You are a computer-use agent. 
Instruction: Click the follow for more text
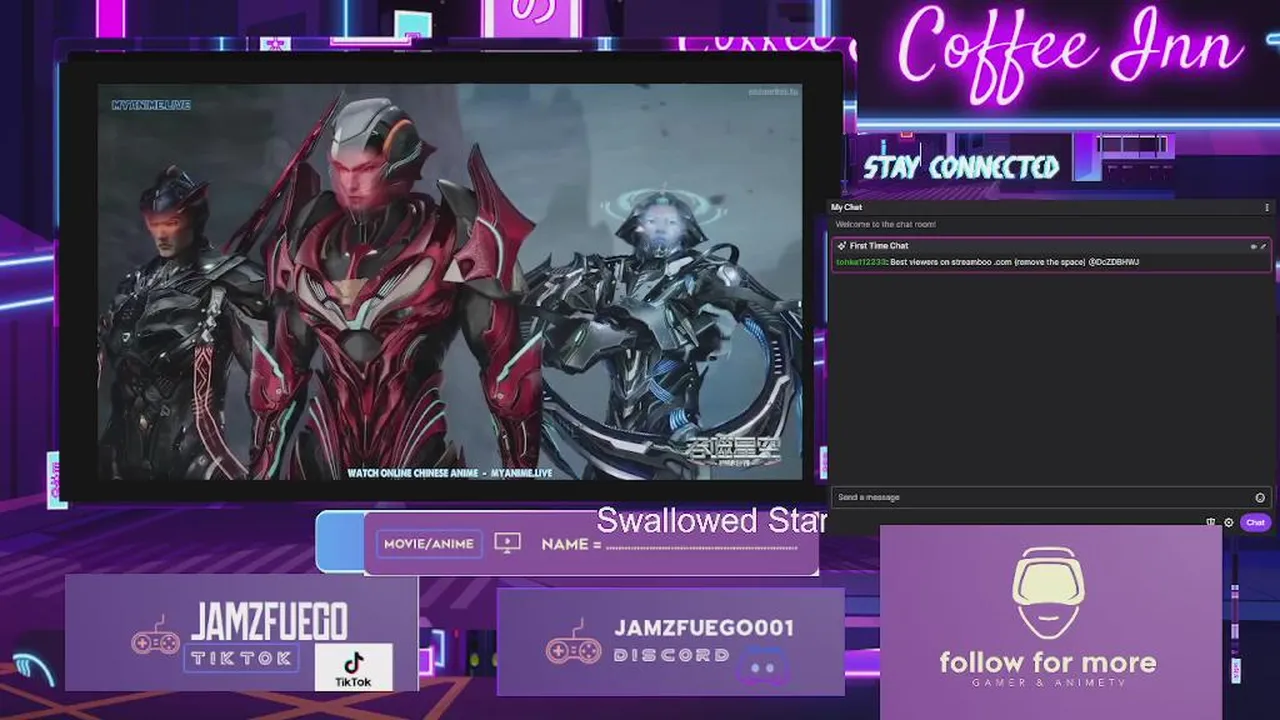click(x=1048, y=662)
